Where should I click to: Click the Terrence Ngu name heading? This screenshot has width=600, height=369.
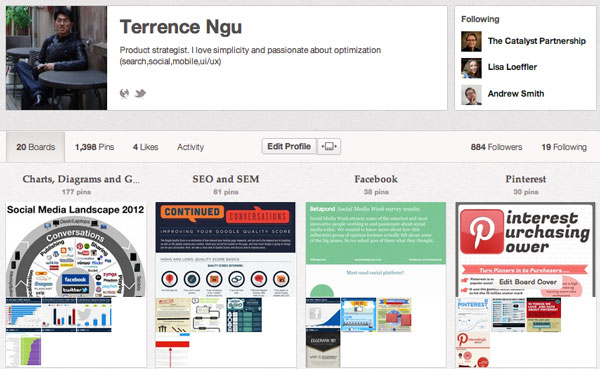point(181,27)
